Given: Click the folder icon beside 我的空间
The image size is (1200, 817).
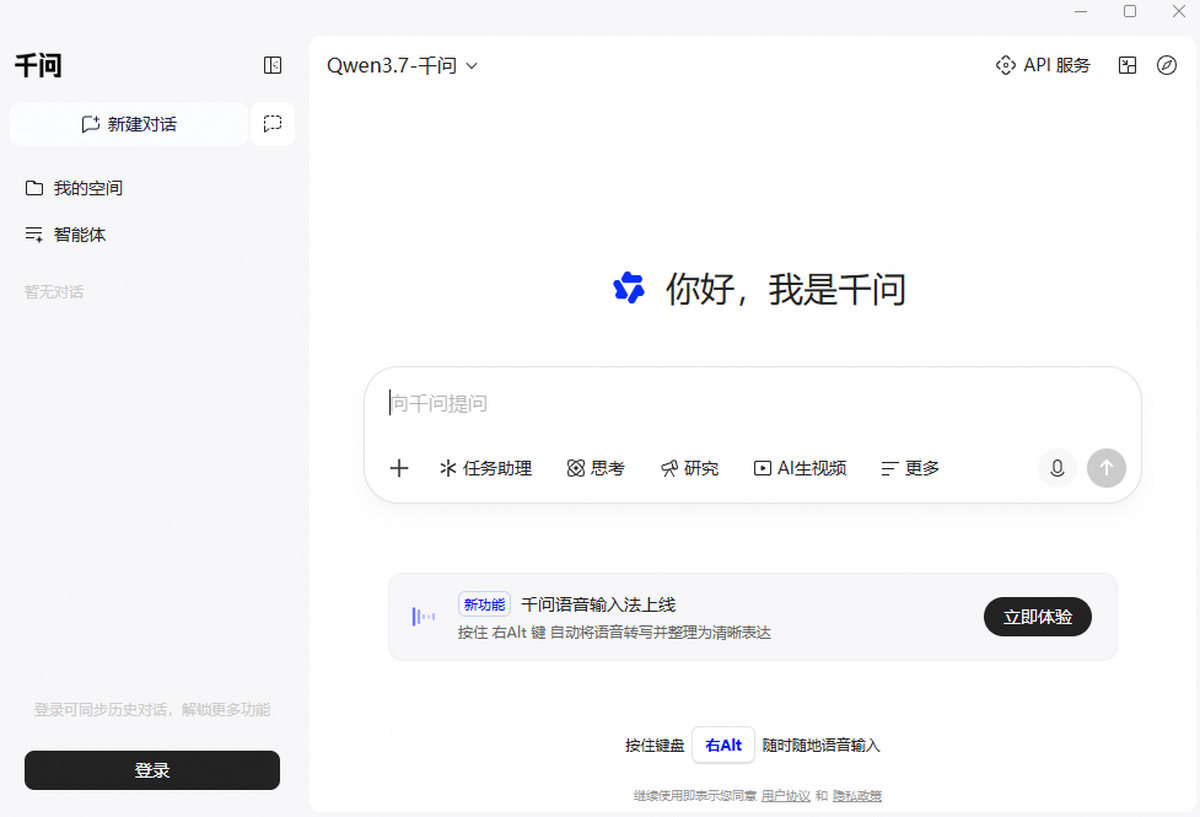Looking at the screenshot, I should coord(34,188).
